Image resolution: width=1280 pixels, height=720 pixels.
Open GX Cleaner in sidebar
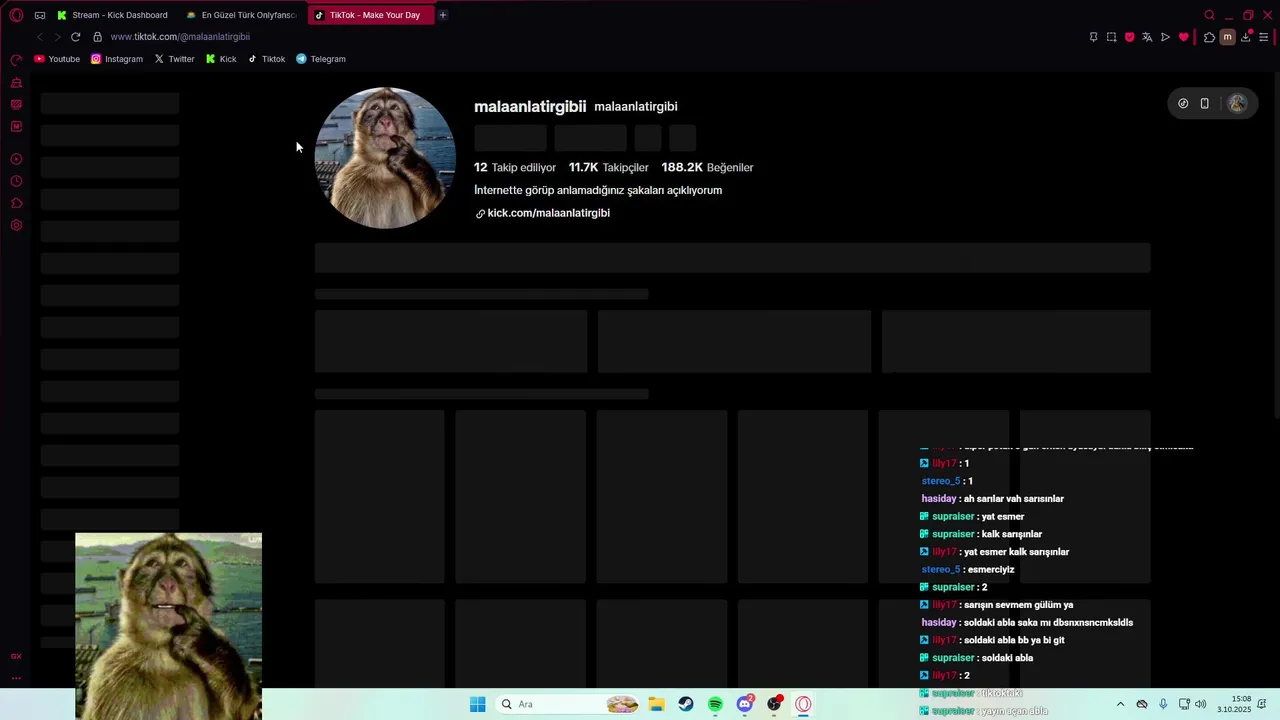16,83
